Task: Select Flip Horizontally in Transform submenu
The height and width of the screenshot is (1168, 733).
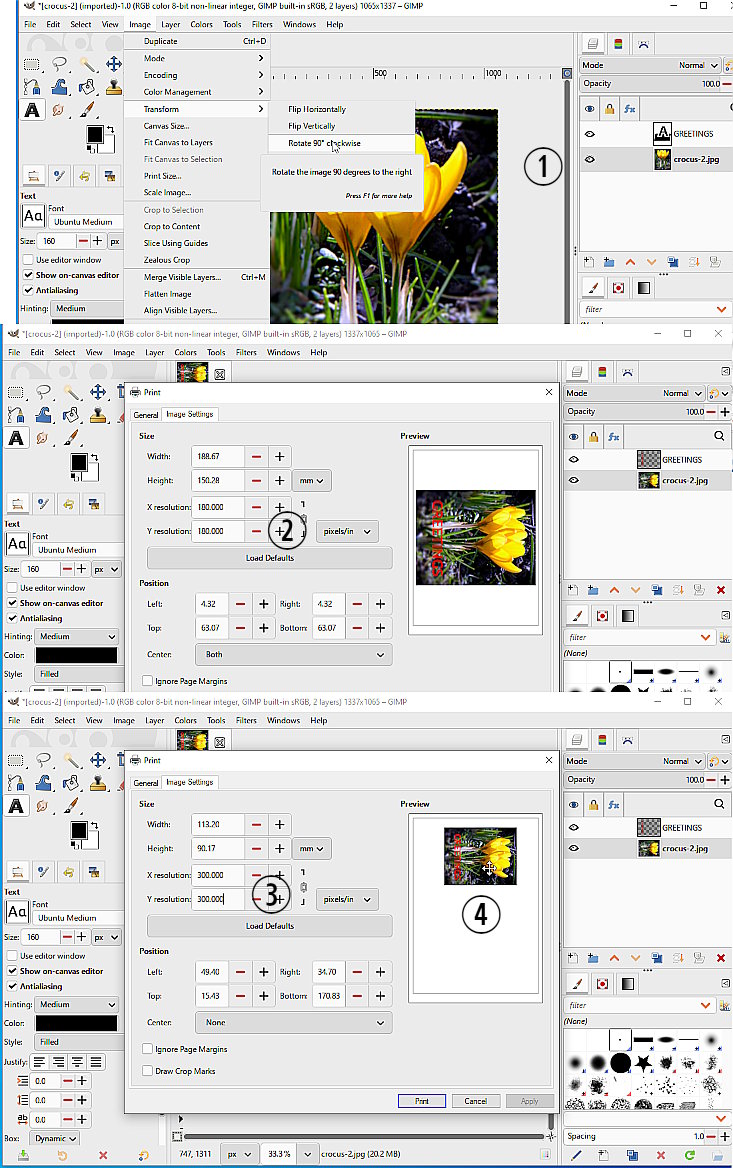Action: [317, 109]
